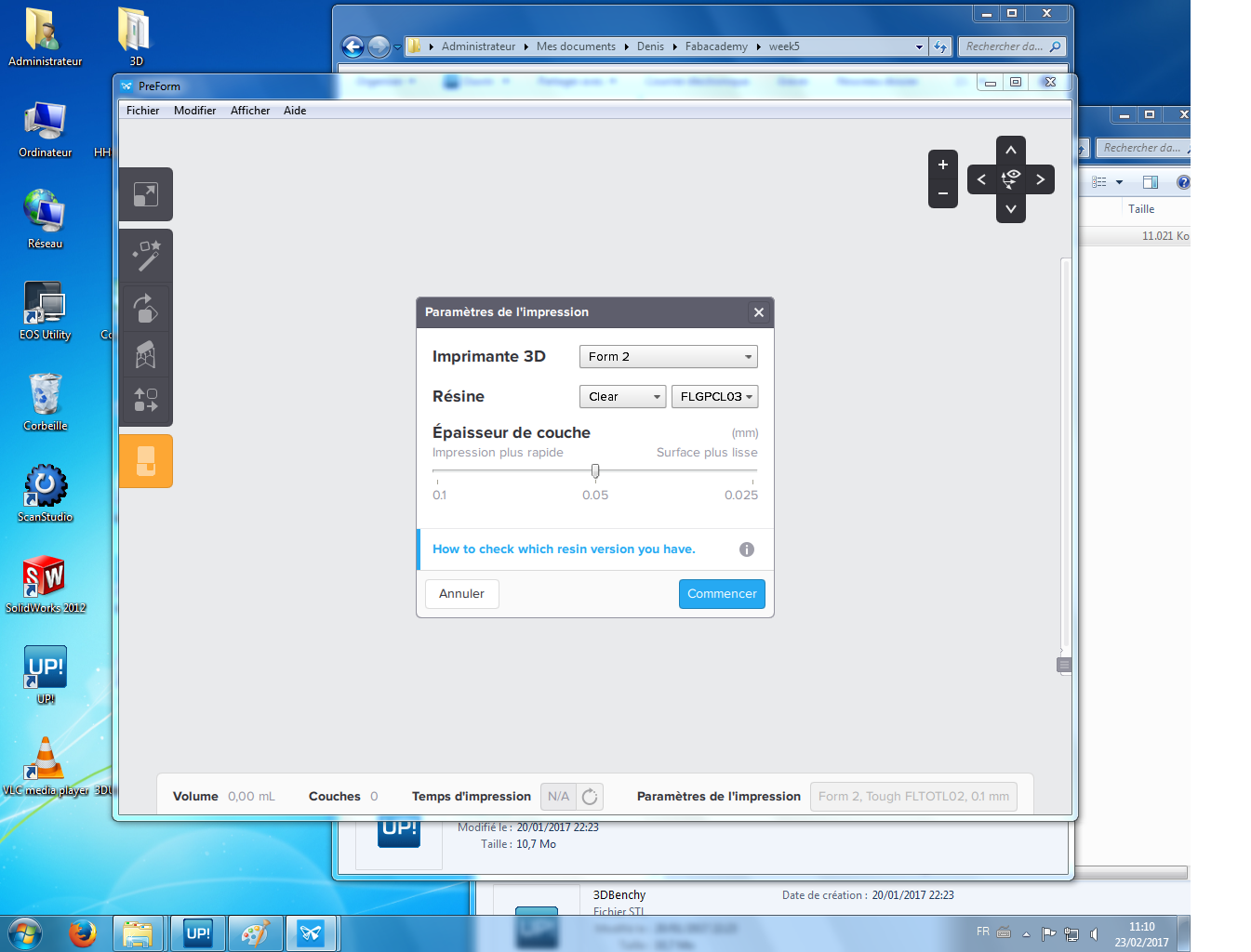Click the info icon beside resin version link
Image resolution: width=1251 pixels, height=952 pixels.
[x=747, y=549]
